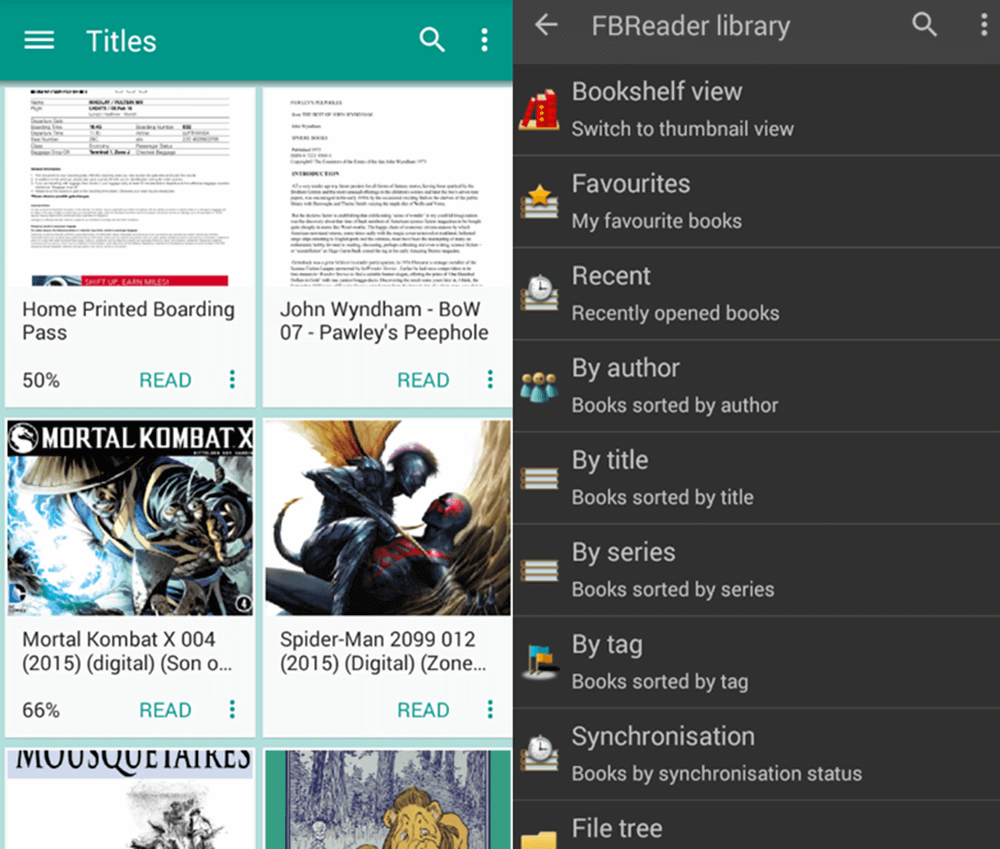1000x849 pixels.
Task: Open options for Mortal Kombat X 004
Action: pos(232,710)
